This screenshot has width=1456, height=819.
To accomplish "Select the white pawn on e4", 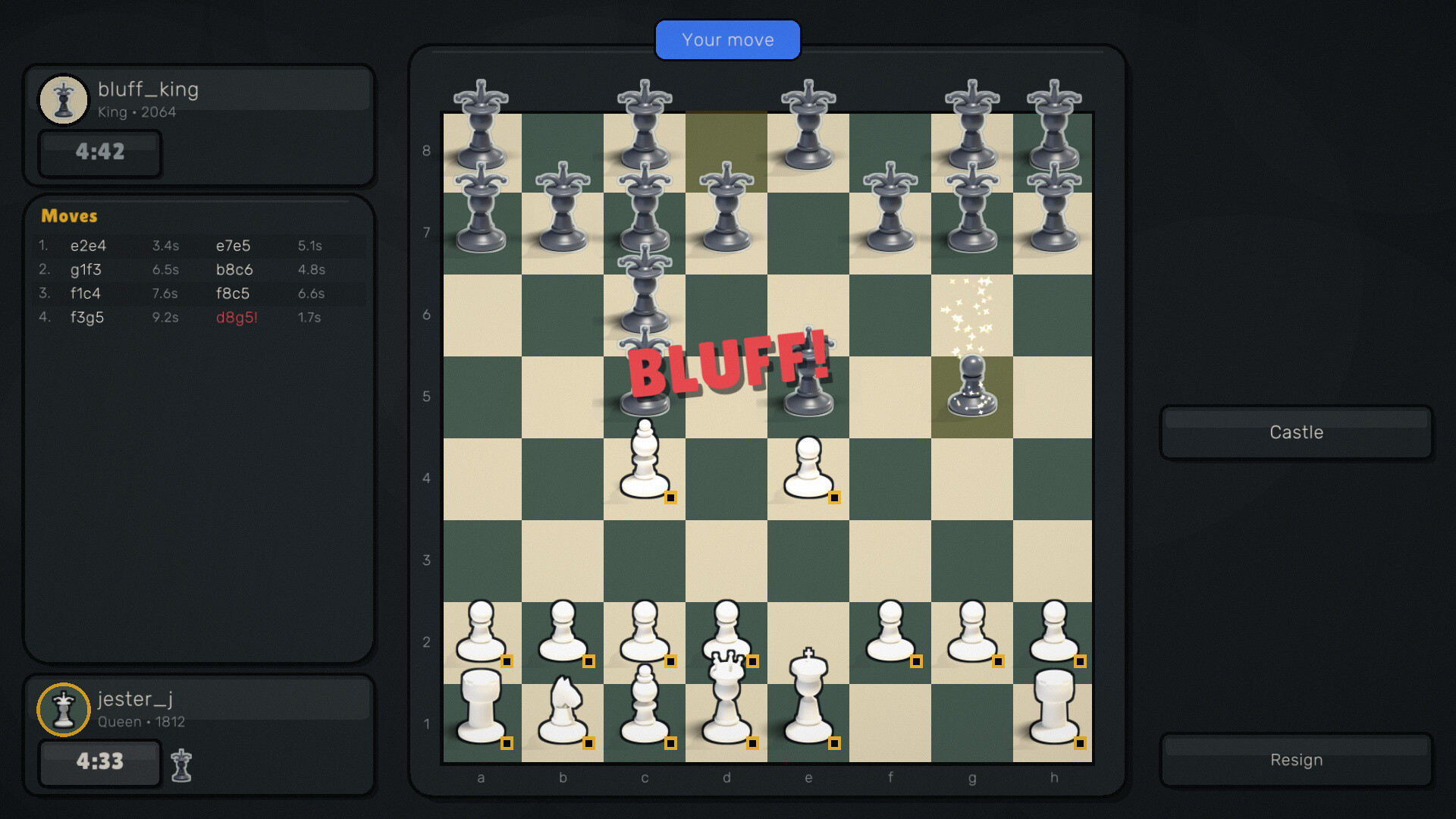I will click(x=808, y=469).
